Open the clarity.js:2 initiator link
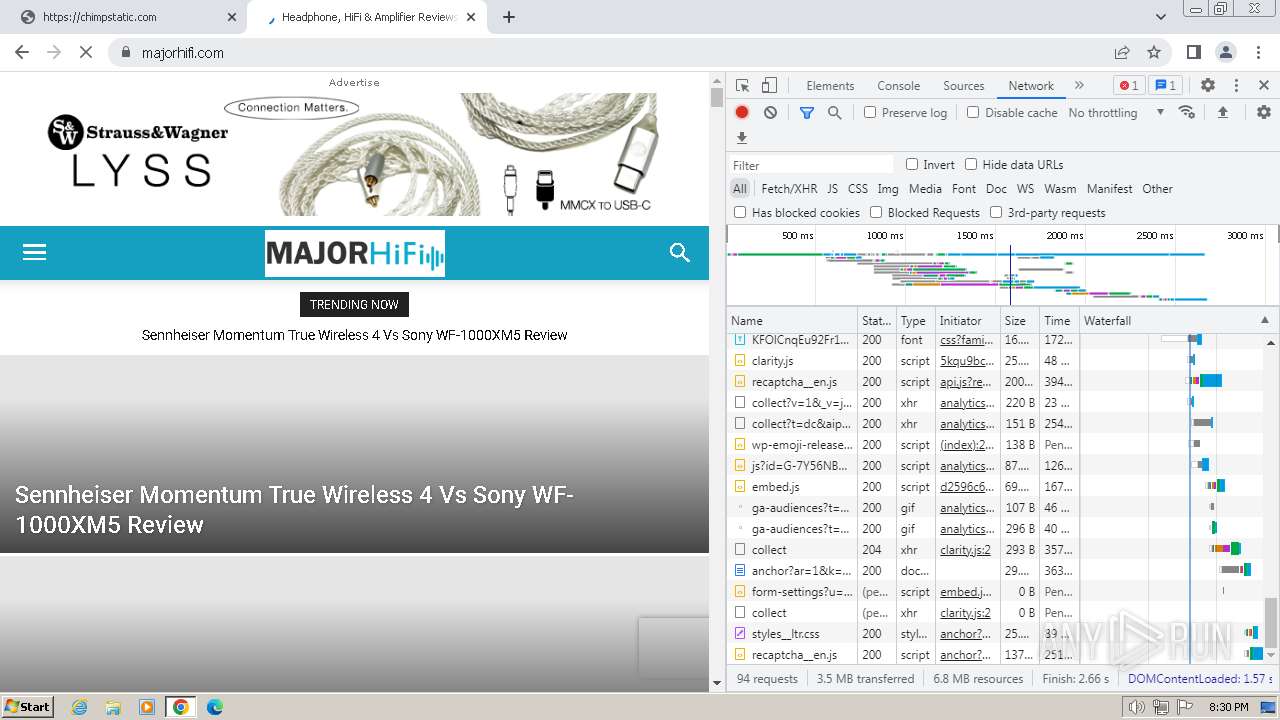The height and width of the screenshot is (720, 1280). coord(965,550)
